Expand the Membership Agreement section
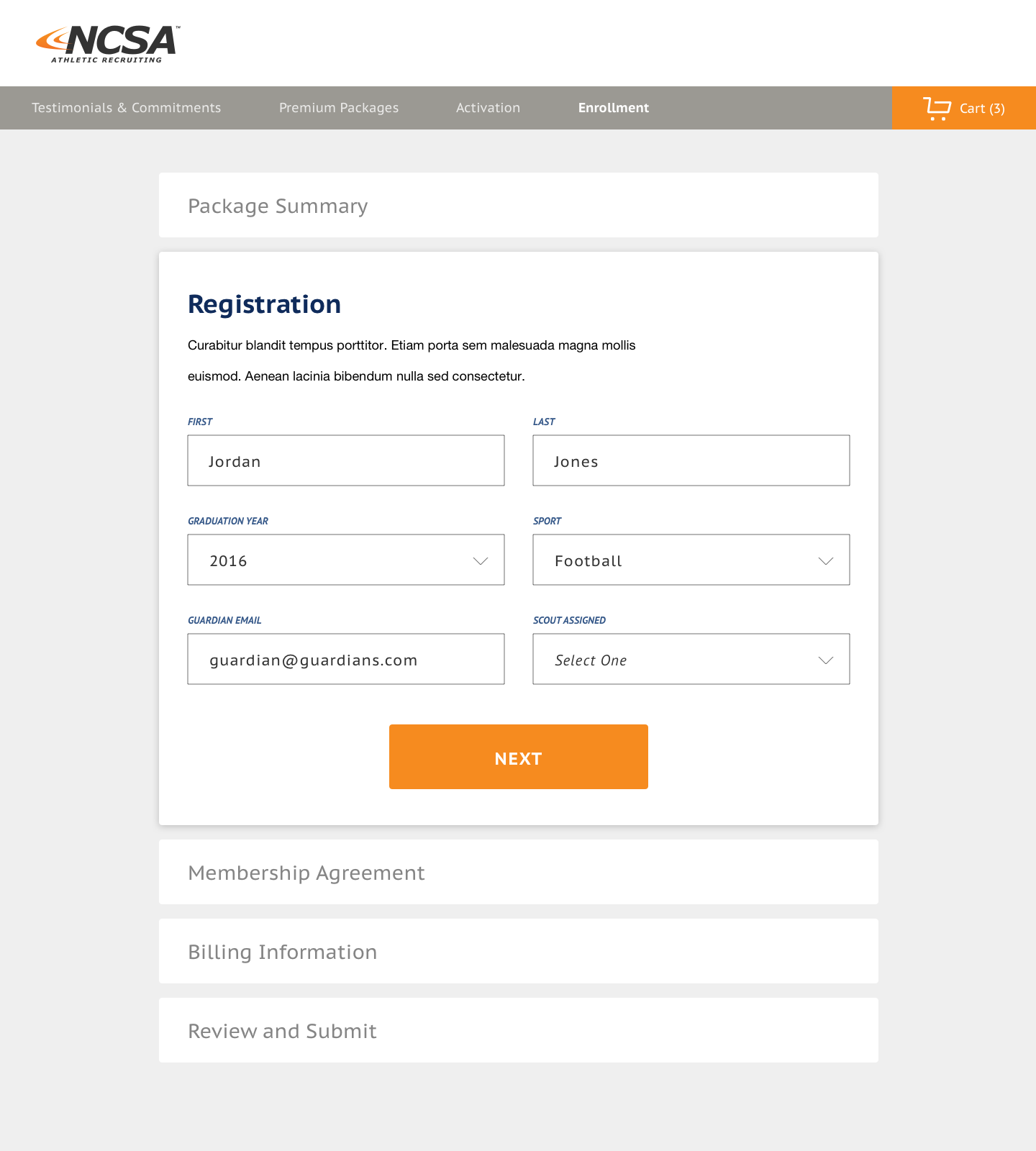This screenshot has width=1036, height=1151. pos(519,872)
